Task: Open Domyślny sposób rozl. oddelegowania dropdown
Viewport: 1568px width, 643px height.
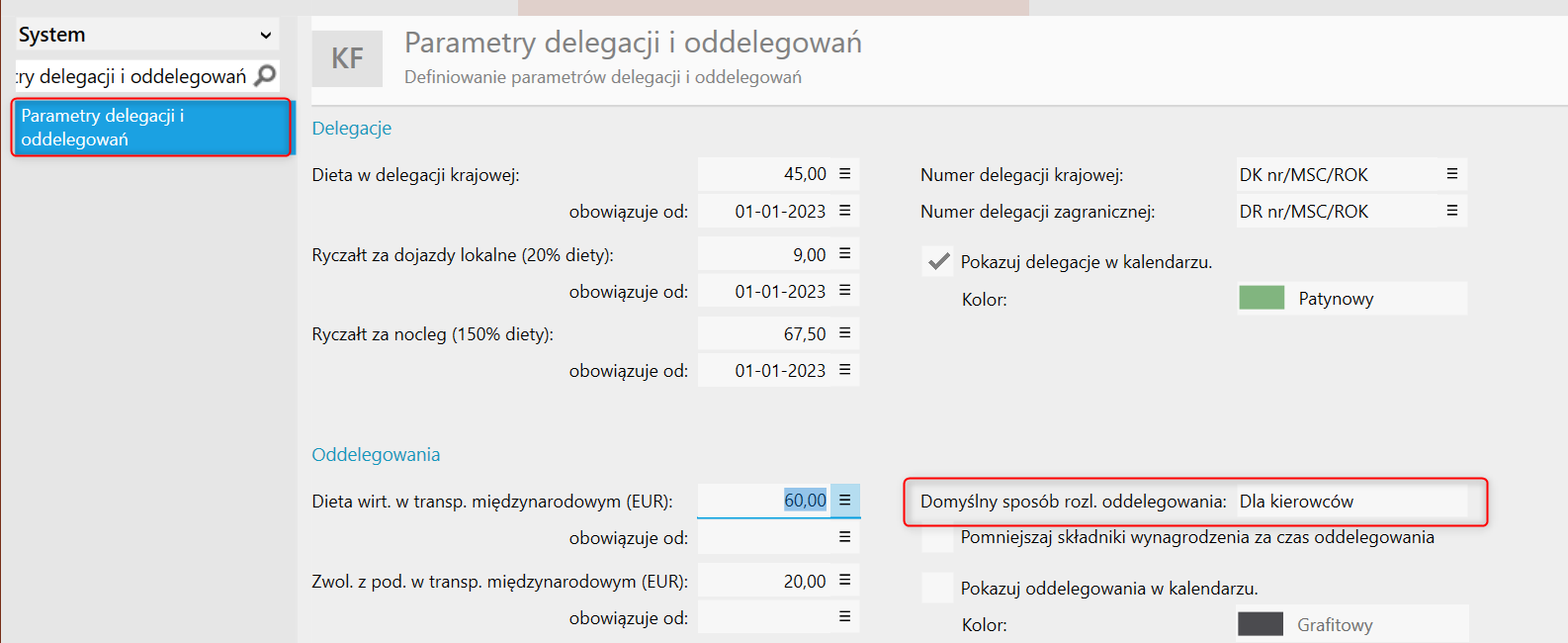Action: pyautogui.click(x=1350, y=502)
